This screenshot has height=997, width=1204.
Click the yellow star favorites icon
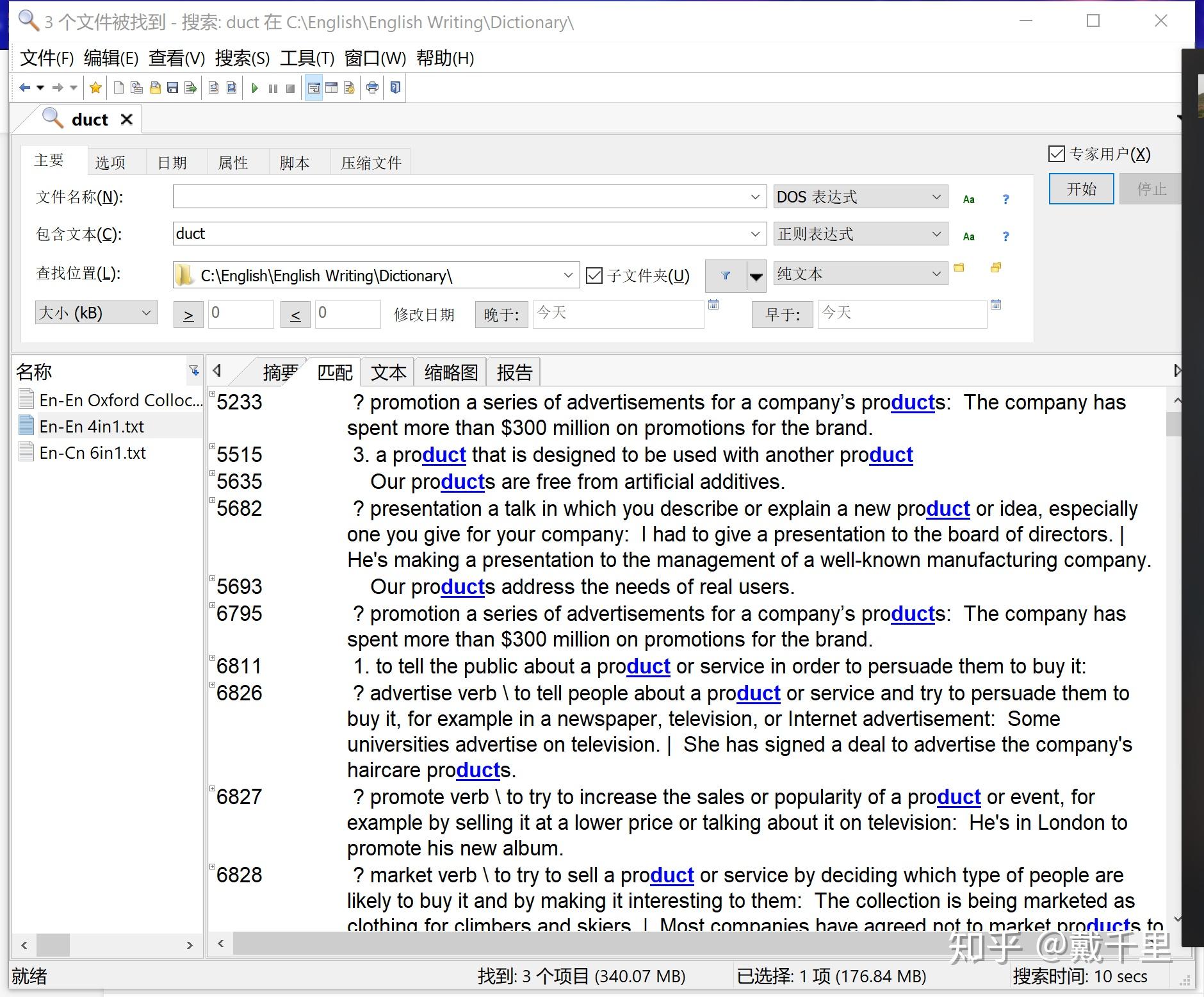[95, 88]
